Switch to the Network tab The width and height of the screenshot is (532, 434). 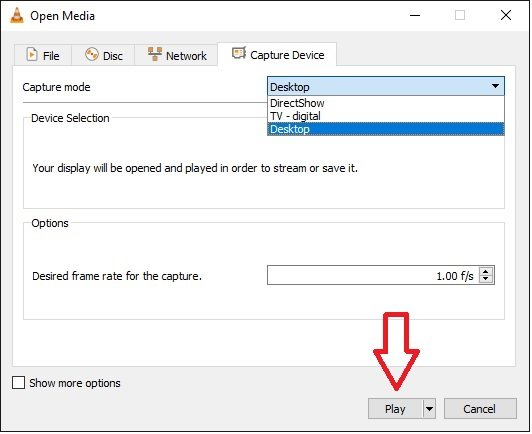176,55
